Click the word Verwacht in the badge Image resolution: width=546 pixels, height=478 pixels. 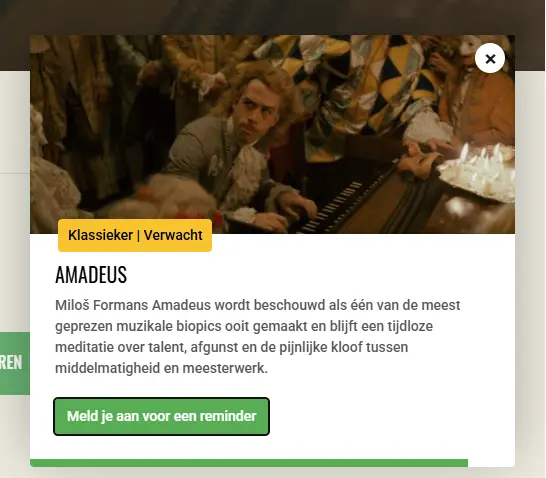pos(173,235)
